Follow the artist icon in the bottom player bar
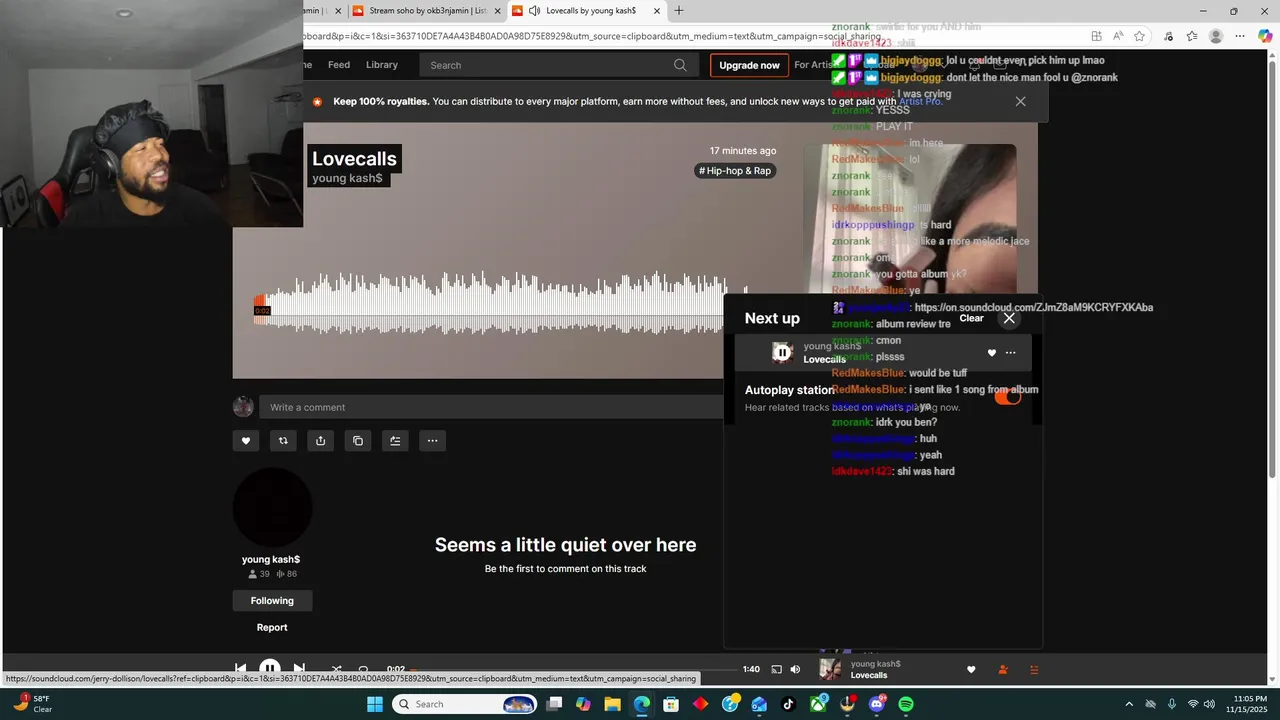This screenshot has height=720, width=1280. (x=1003, y=670)
